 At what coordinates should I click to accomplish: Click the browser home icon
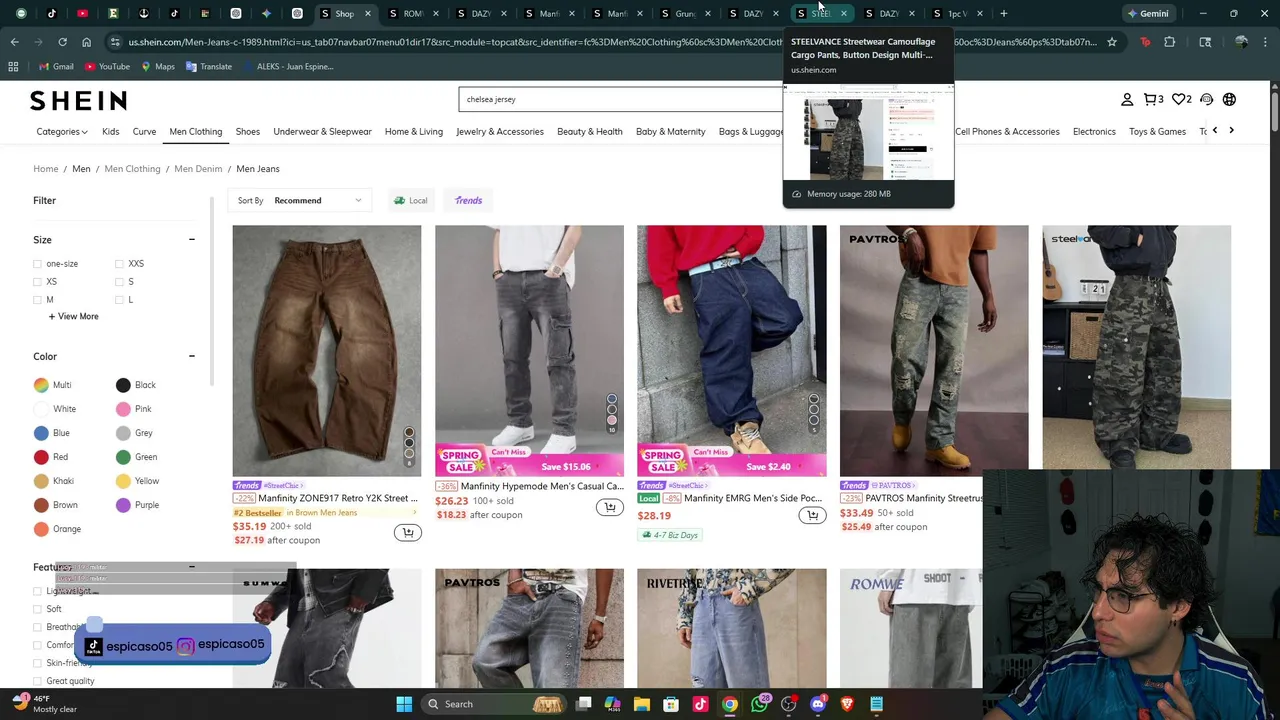point(86,42)
